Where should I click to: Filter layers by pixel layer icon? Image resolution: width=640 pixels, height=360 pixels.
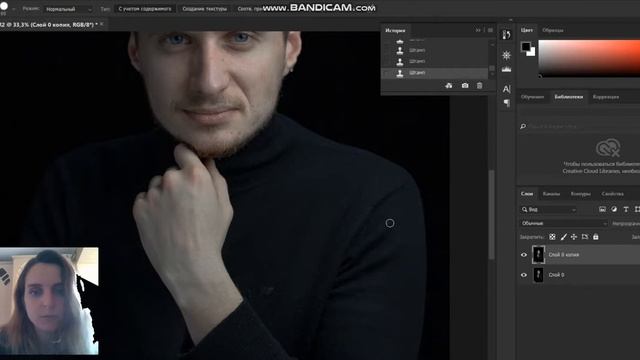coord(602,209)
